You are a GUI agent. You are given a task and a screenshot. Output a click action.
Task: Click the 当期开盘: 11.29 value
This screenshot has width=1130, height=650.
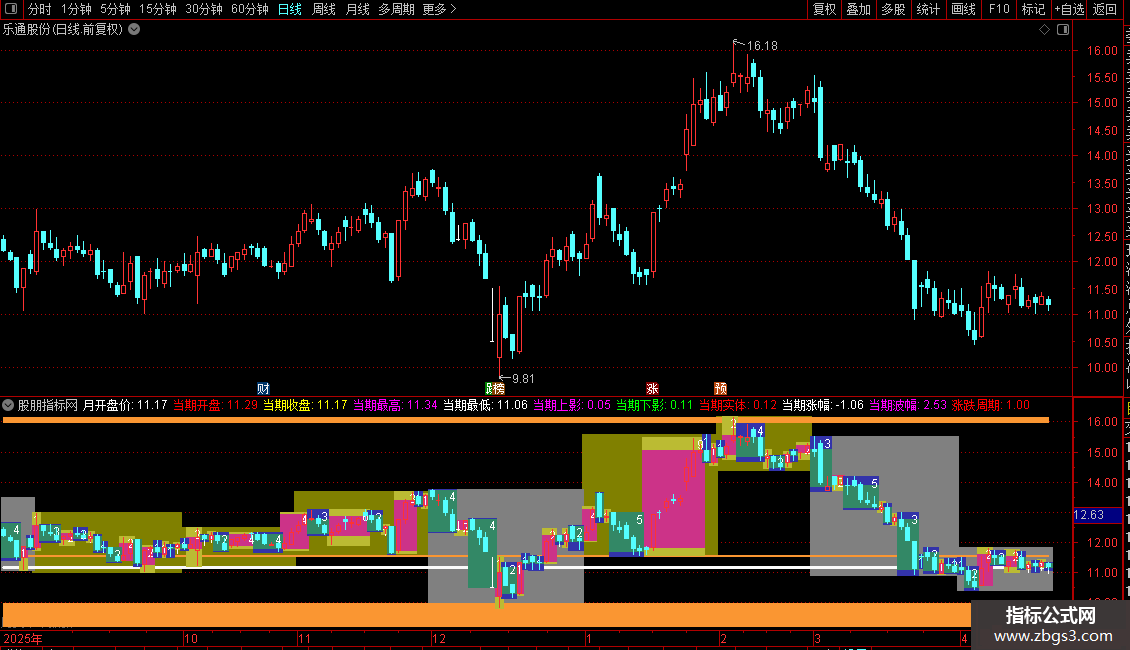[x=215, y=405]
